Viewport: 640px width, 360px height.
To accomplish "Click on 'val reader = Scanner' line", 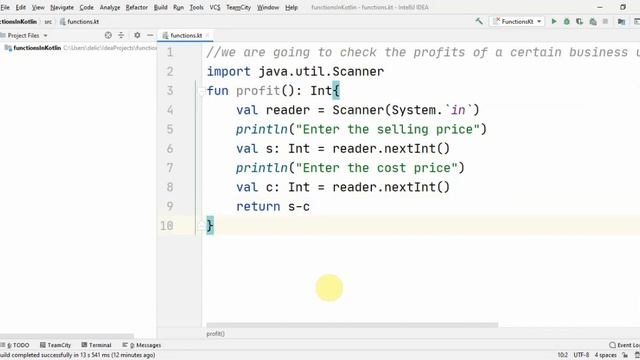I will [x=358, y=110].
